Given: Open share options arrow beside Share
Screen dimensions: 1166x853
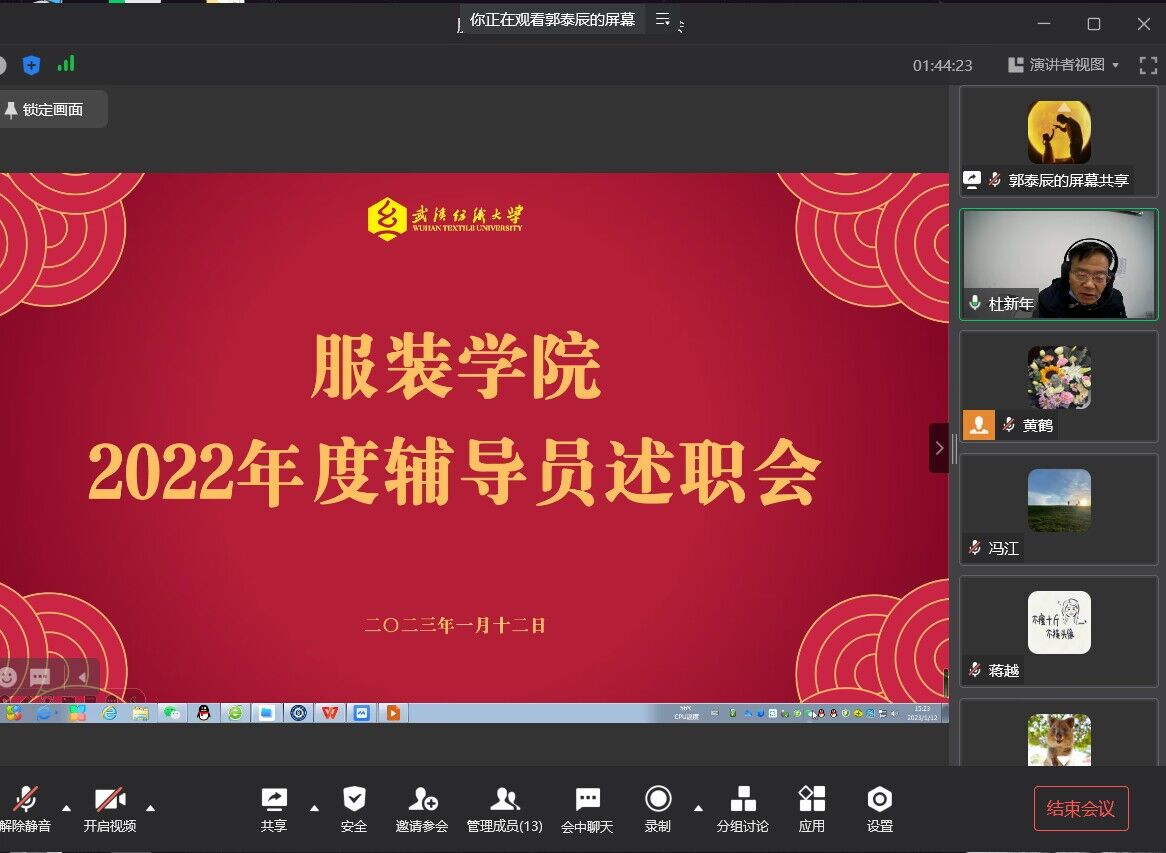Looking at the screenshot, I should point(314,808).
